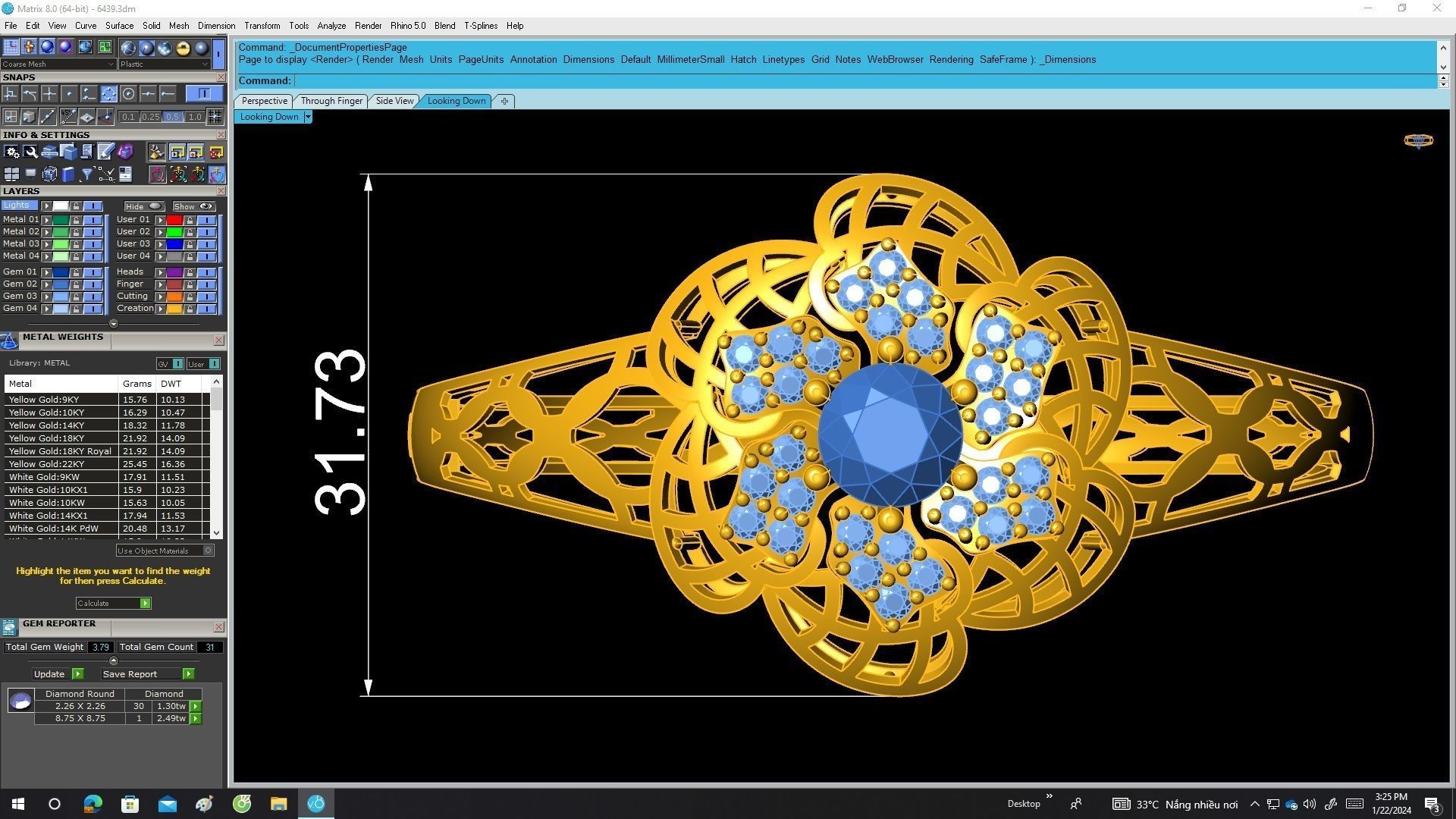Click the red-X cancel recording icon
This screenshot has height=819, width=1456.
tap(216, 152)
